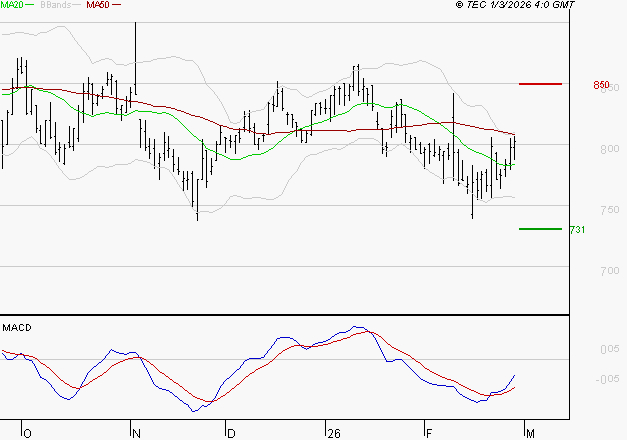The image size is (627, 440).
Task: Click the MA20 legend label
Action: [12, 5]
